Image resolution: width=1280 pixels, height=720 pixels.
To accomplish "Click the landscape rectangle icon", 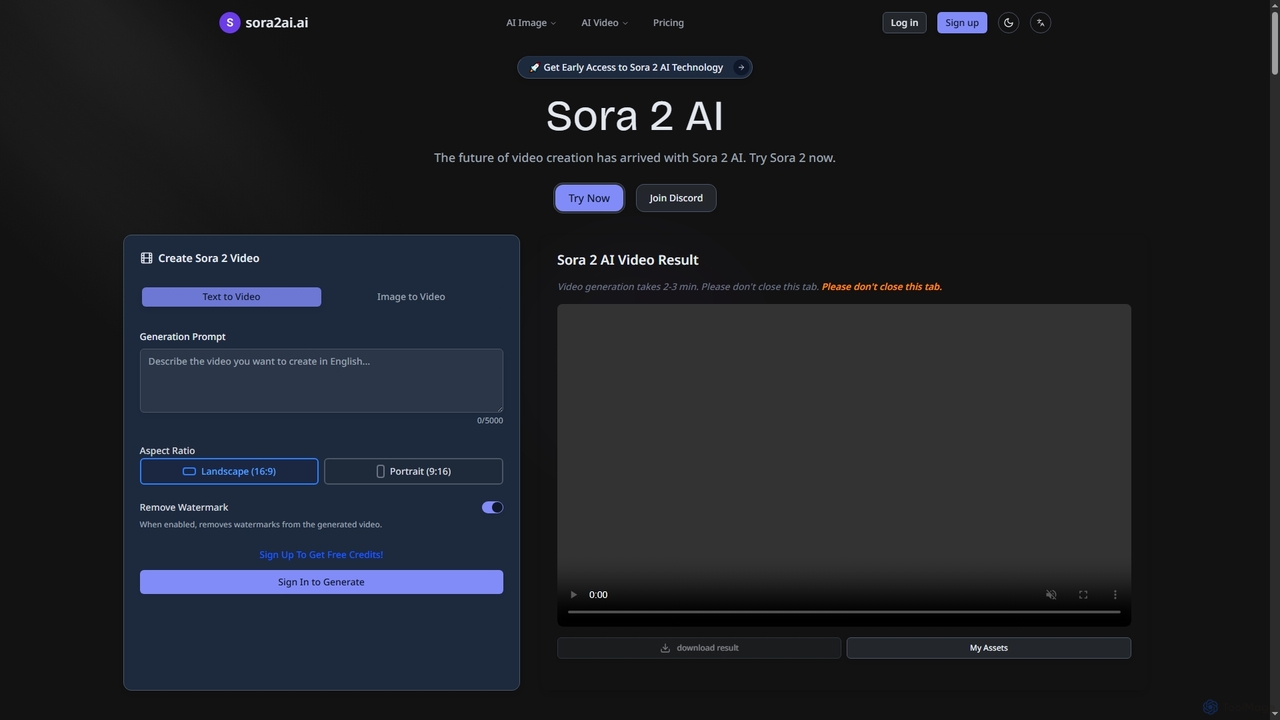I will (x=189, y=471).
